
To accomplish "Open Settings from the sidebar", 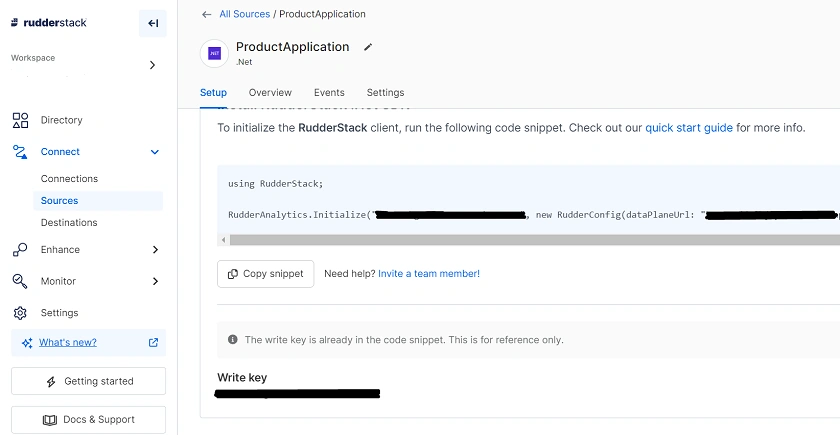I will click(59, 313).
